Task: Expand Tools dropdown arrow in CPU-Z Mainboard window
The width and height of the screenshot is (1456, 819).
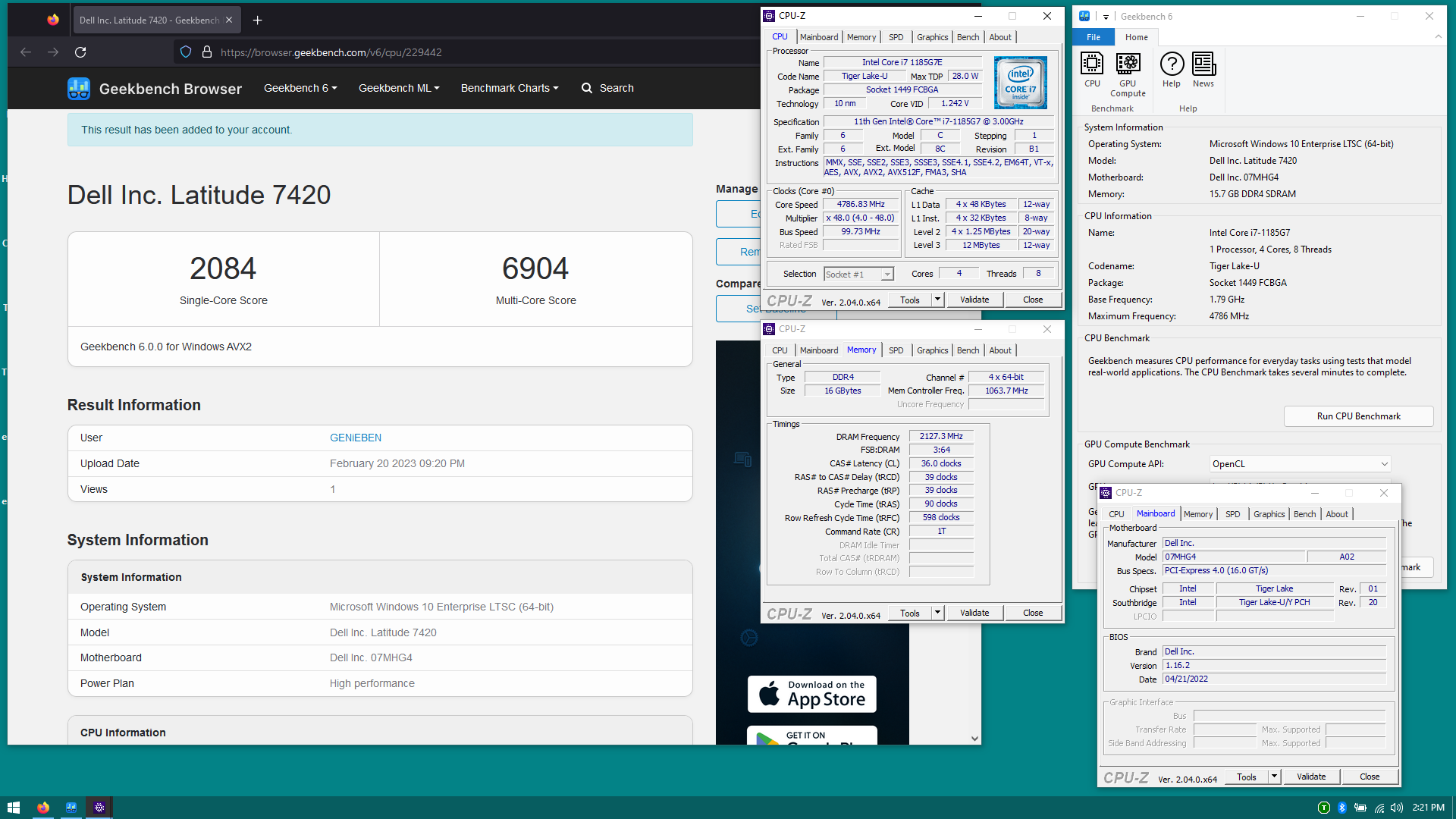Action: click(1274, 777)
